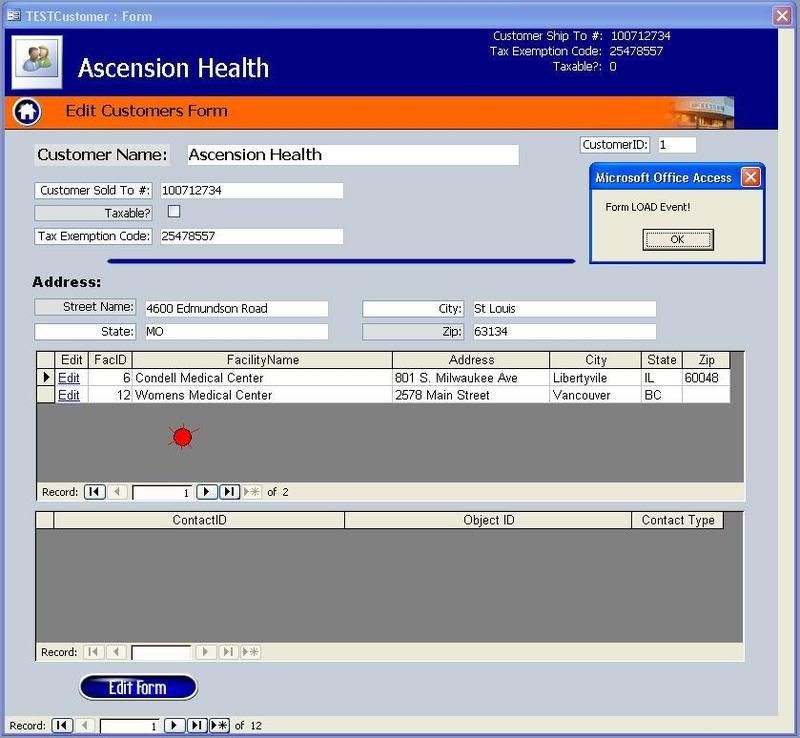Click the Address column header in facility grid

pyautogui.click(x=471, y=360)
